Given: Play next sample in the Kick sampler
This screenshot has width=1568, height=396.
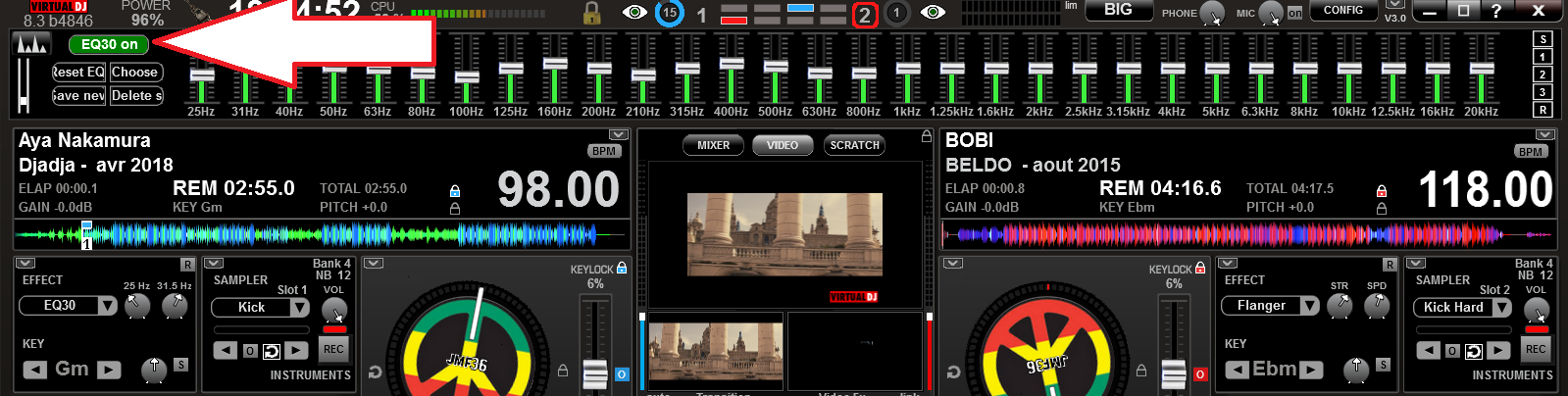Looking at the screenshot, I should tap(297, 351).
